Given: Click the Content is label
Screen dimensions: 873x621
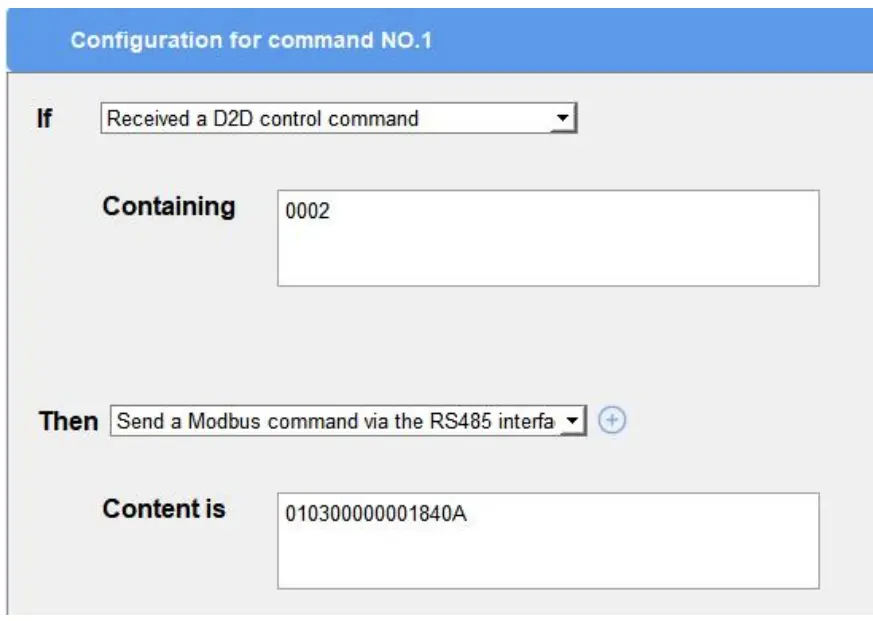Looking at the screenshot, I should coord(164,509).
